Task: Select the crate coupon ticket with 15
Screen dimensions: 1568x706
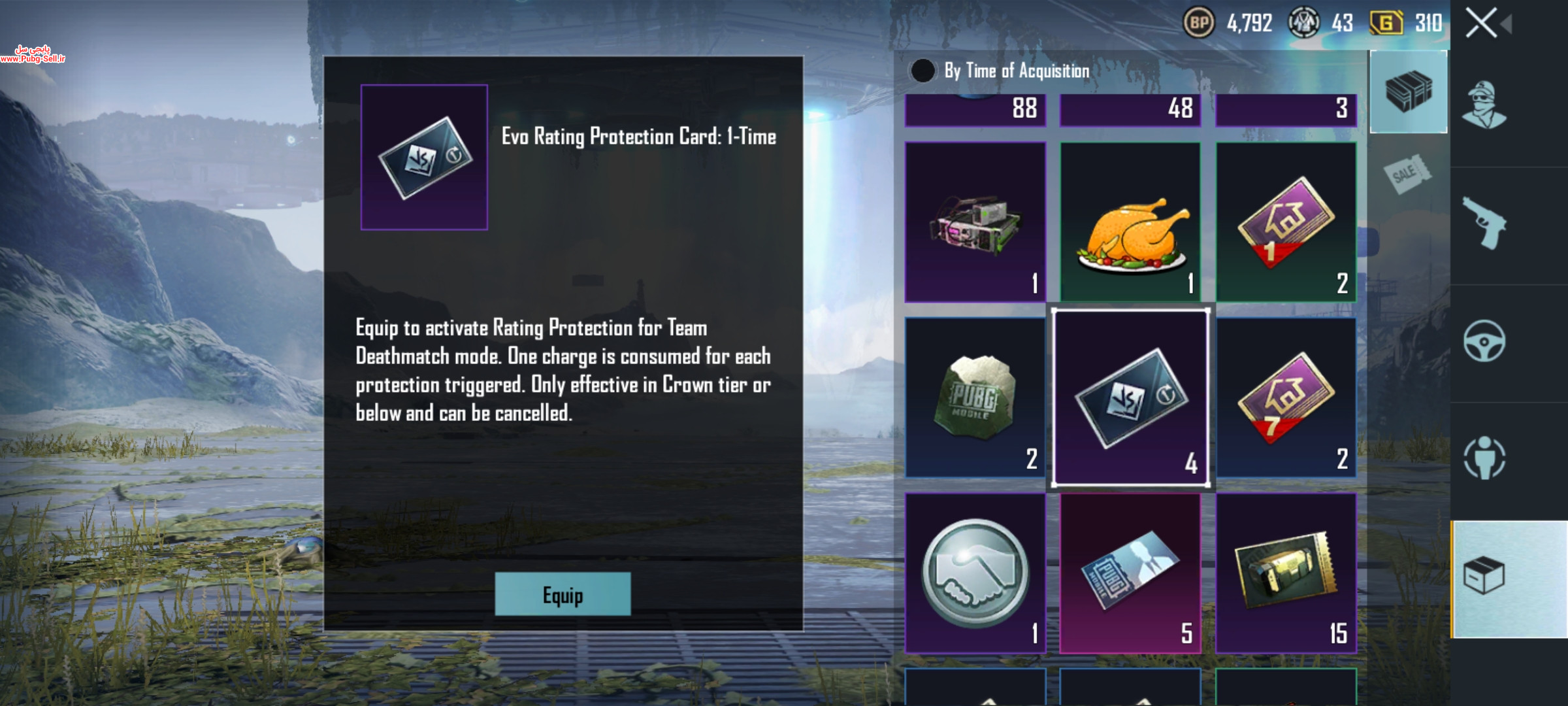Action: pyautogui.click(x=1286, y=573)
